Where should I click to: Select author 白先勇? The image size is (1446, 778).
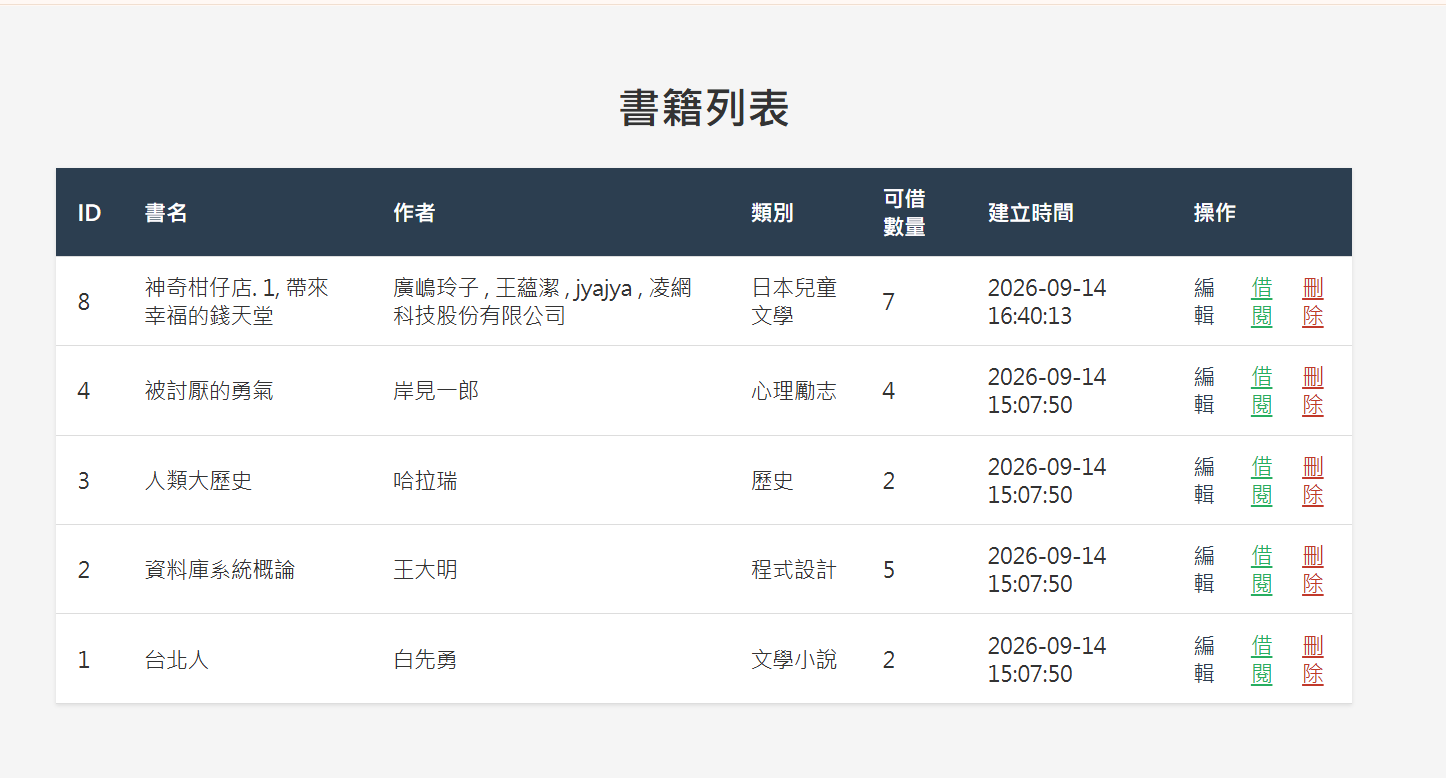click(x=425, y=660)
